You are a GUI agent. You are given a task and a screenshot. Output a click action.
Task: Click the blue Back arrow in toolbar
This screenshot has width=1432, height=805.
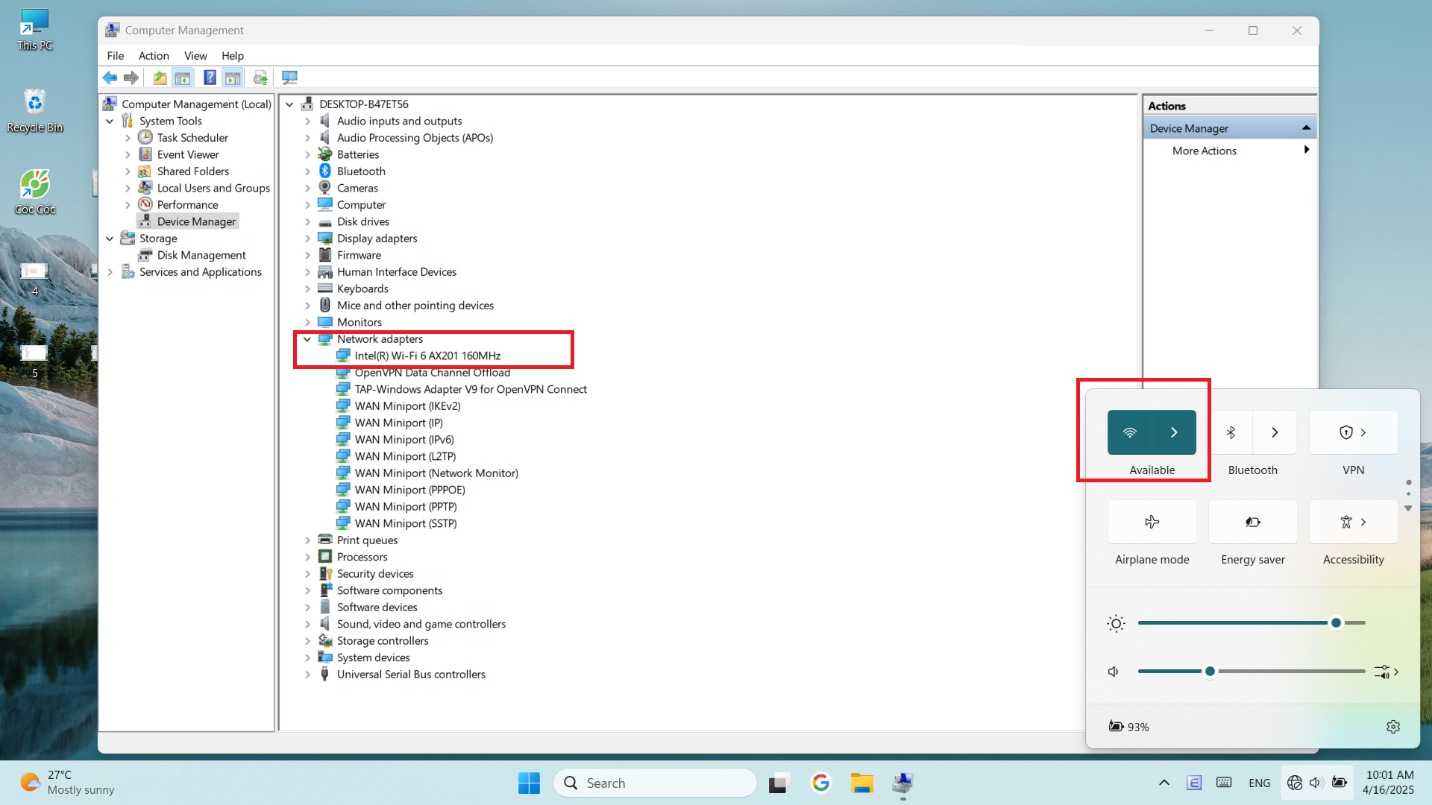[x=110, y=78]
